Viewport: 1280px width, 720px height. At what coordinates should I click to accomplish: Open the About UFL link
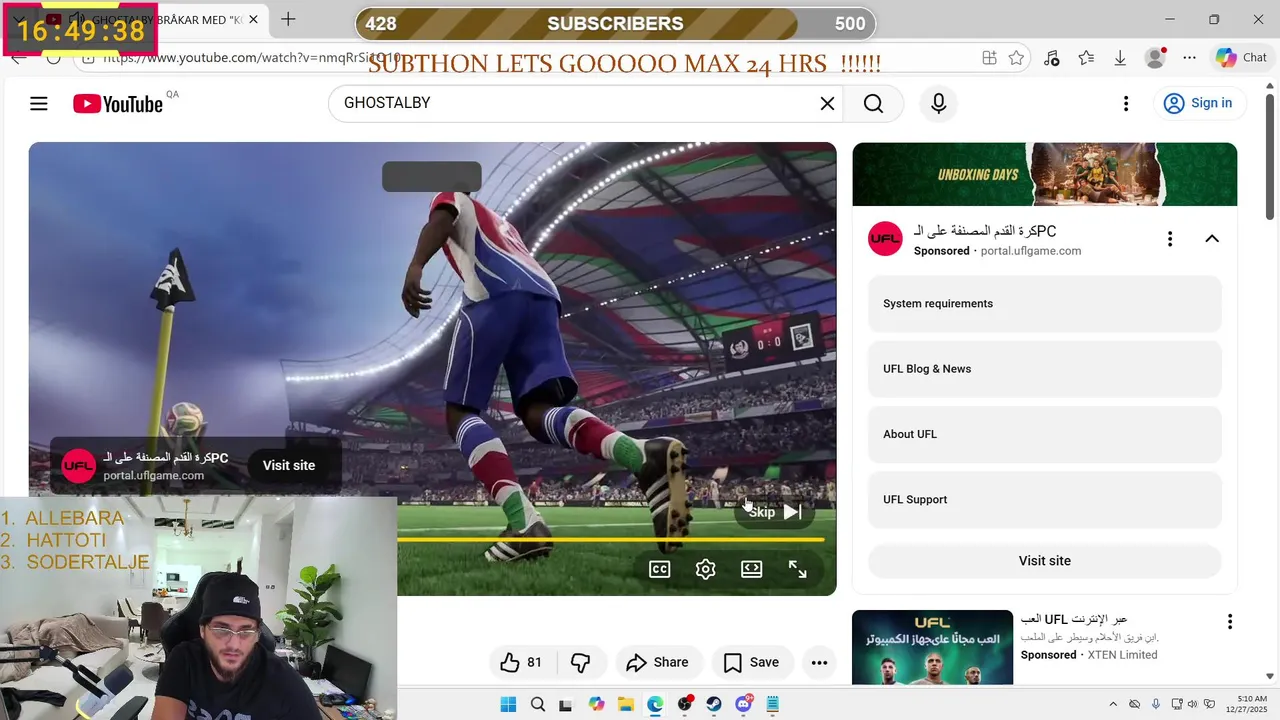tap(1045, 434)
